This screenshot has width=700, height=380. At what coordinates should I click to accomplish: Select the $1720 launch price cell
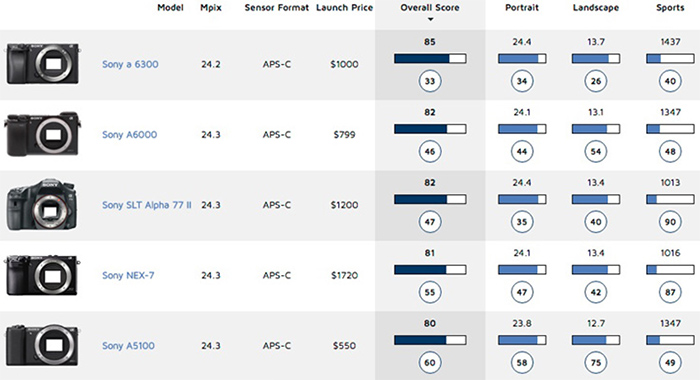pyautogui.click(x=344, y=276)
